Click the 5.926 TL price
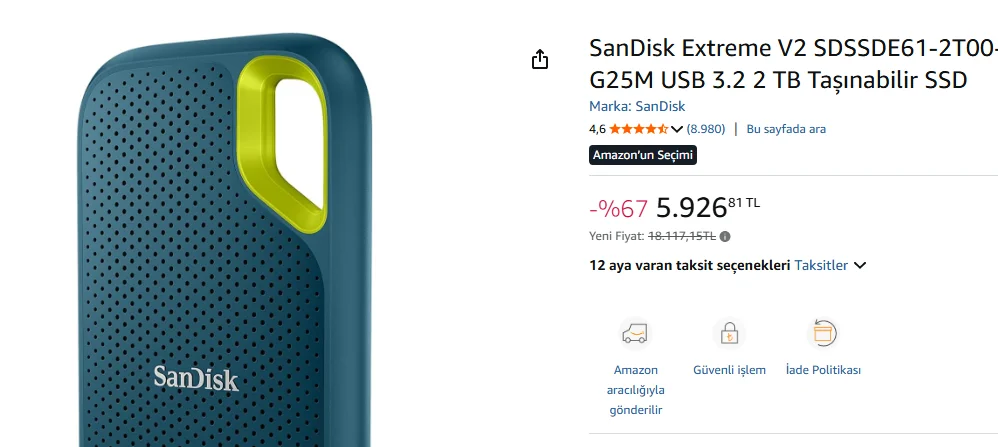The width and height of the screenshot is (998, 447). pyautogui.click(x=708, y=208)
